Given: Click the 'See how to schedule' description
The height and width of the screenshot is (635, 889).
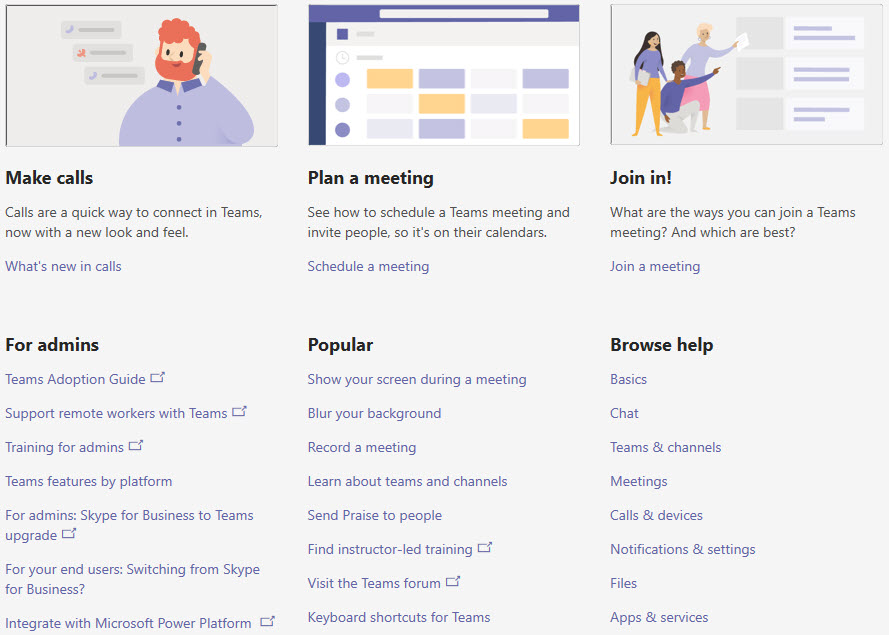Looking at the screenshot, I should point(439,222).
